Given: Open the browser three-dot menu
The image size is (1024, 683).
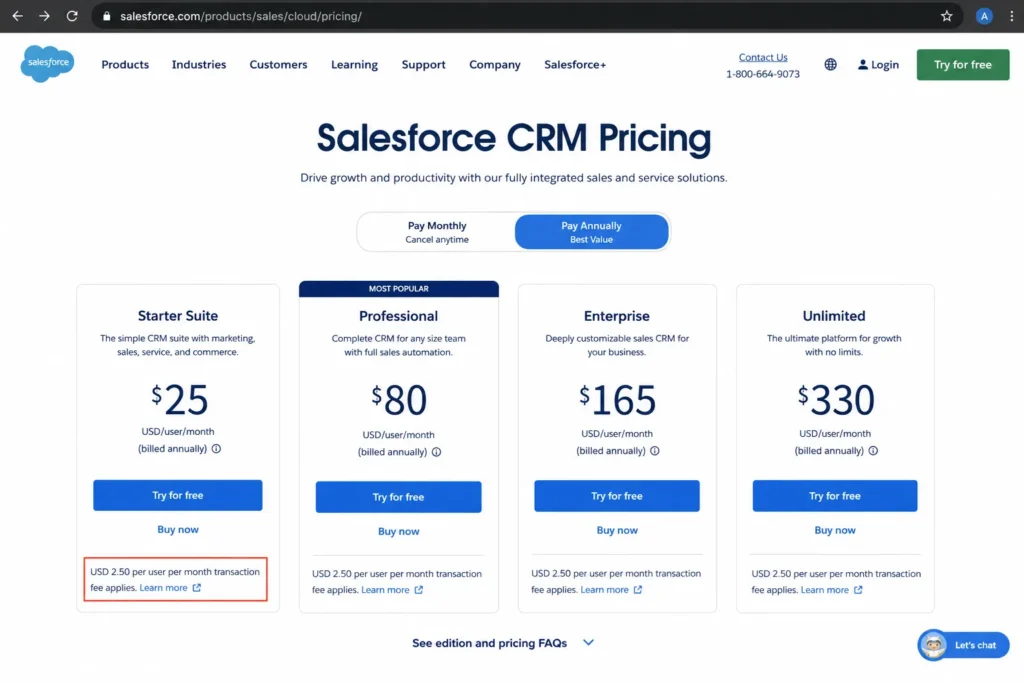Looking at the screenshot, I should (1012, 16).
